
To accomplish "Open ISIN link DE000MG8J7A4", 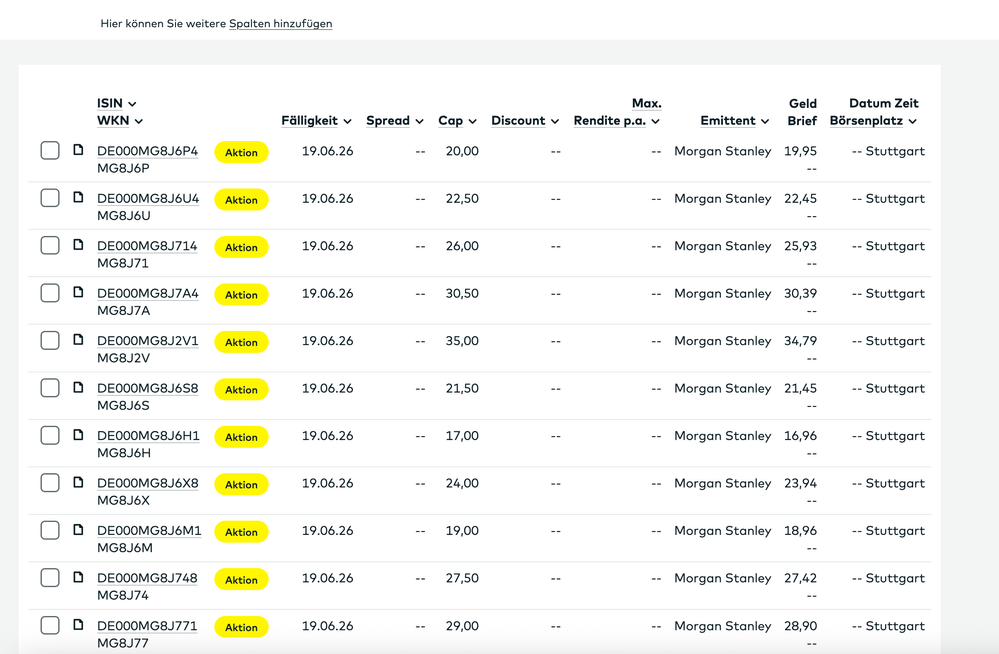I will [x=148, y=293].
